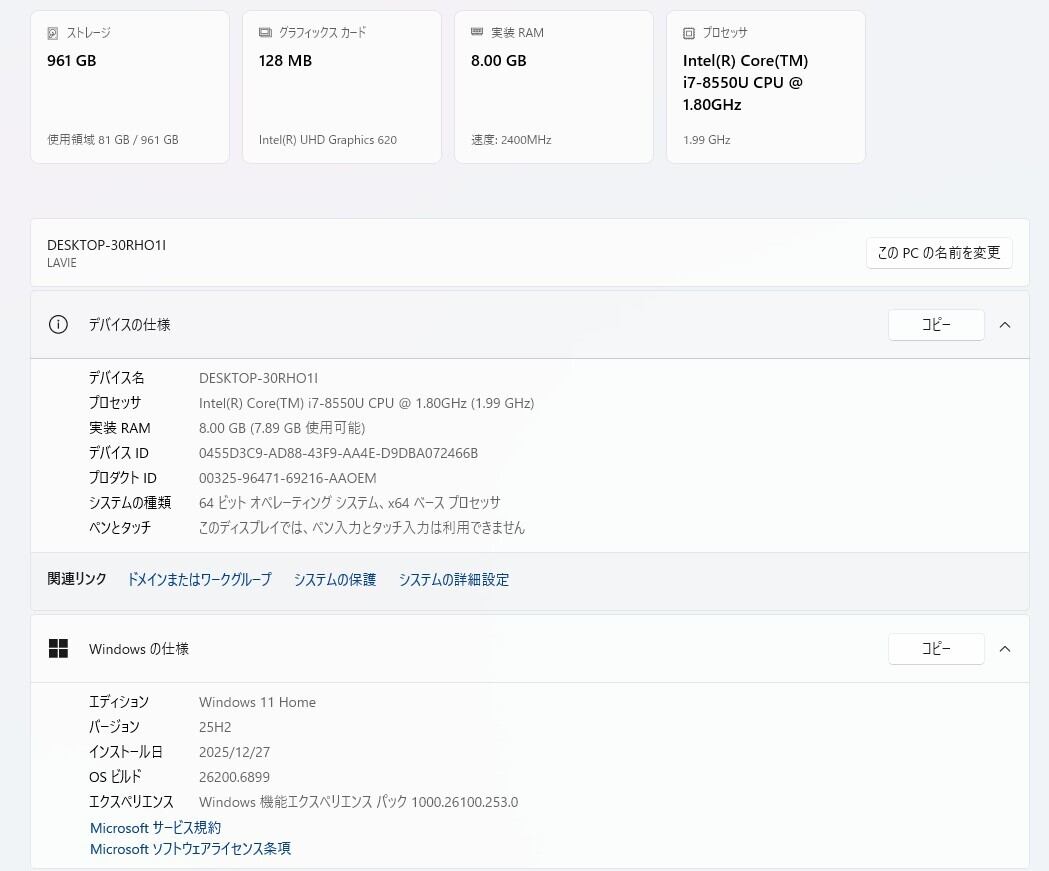Copy Windows specs with the Windows の仕様 コピー button
Image resolution: width=1049 pixels, height=871 pixels.
click(x=935, y=649)
